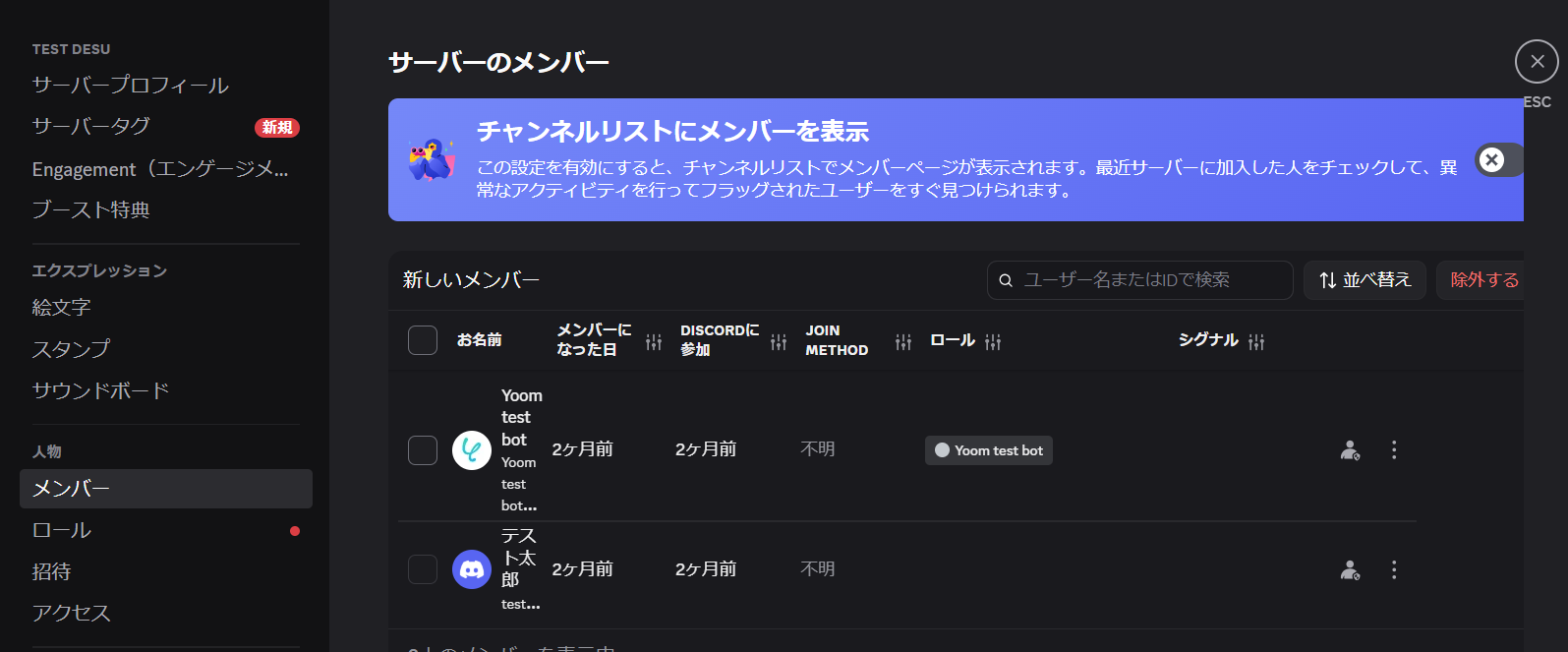This screenshot has width=1568, height=652.
Task: Toggle the show members in channel list switch
Action: (x=1499, y=159)
